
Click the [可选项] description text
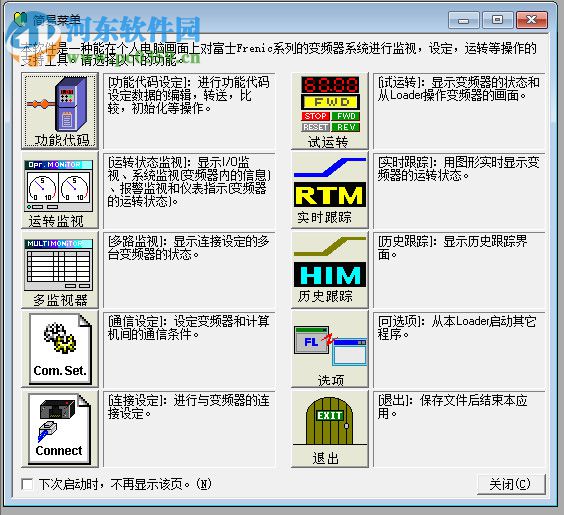click(x=457, y=328)
